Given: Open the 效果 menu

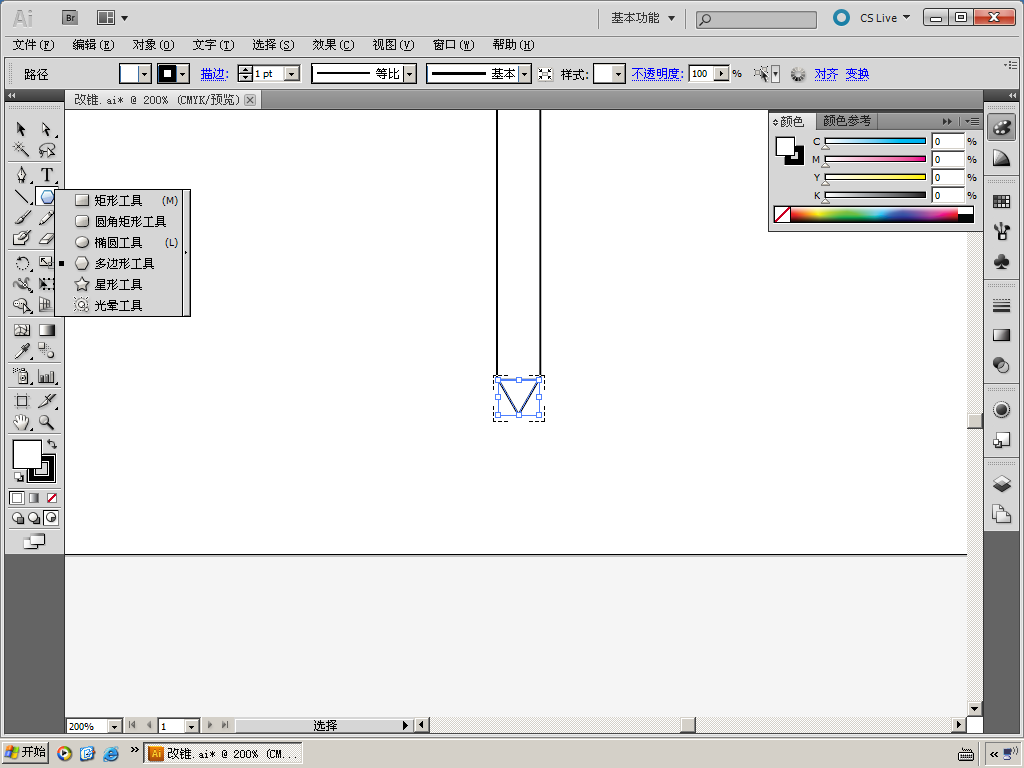Looking at the screenshot, I should tap(333, 45).
